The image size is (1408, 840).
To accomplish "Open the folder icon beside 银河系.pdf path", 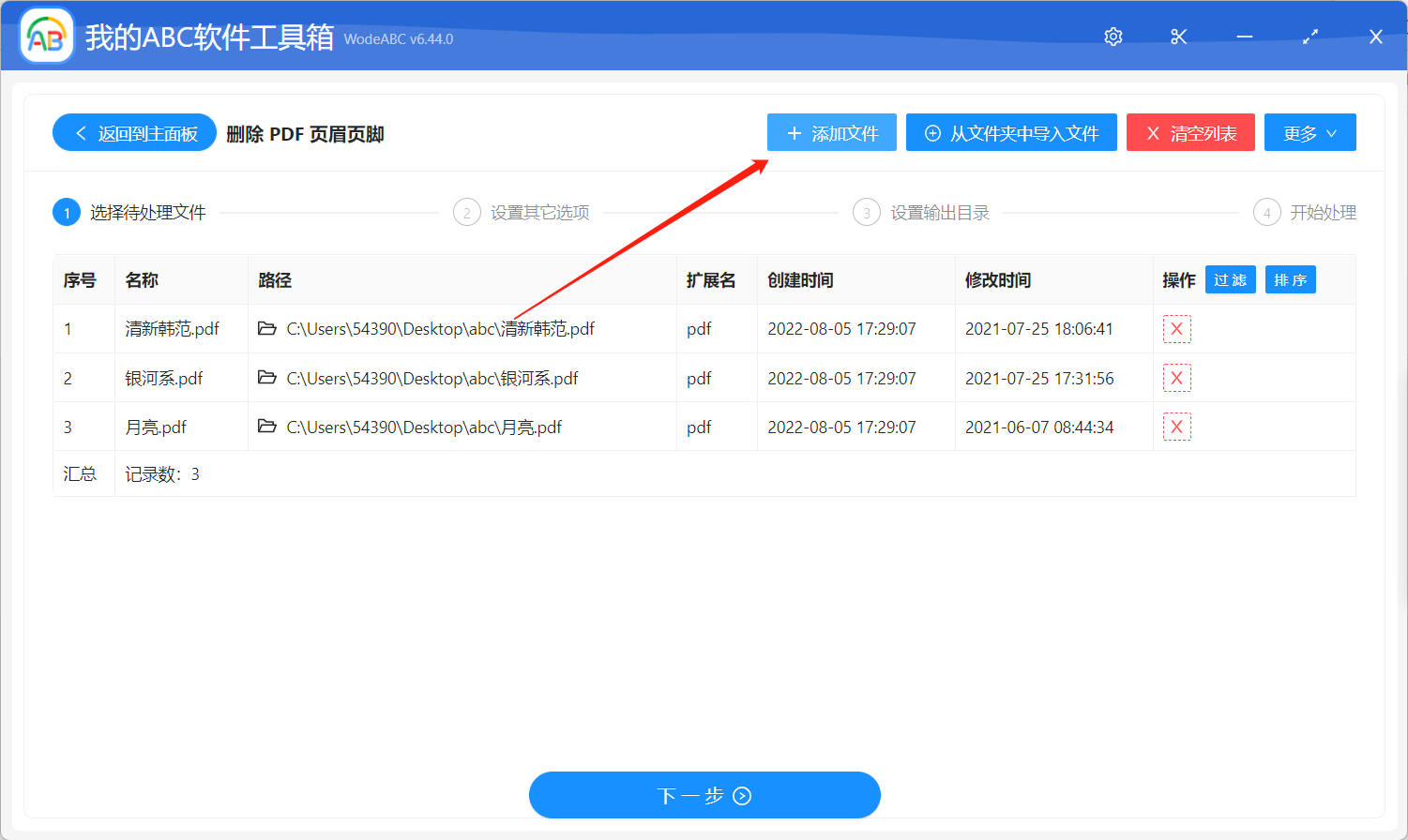I will [265, 378].
